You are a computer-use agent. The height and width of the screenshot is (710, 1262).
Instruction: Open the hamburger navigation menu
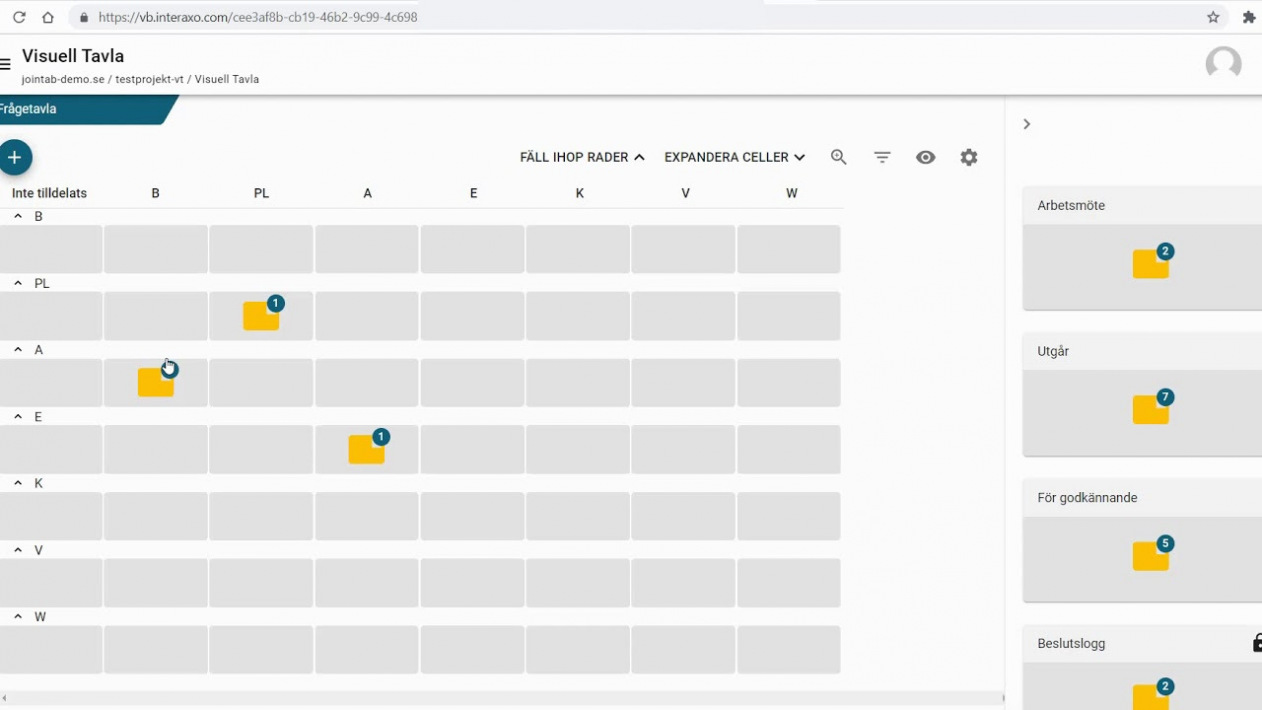click(6, 65)
